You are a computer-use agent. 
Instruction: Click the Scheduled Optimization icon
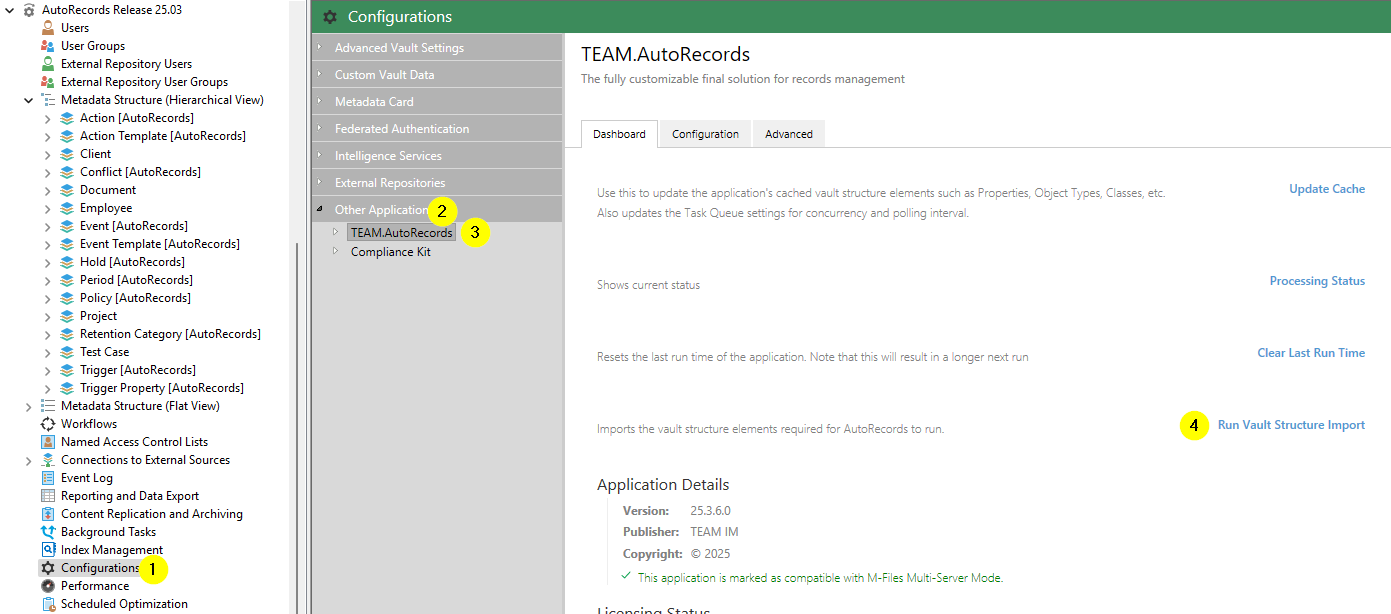click(48, 604)
